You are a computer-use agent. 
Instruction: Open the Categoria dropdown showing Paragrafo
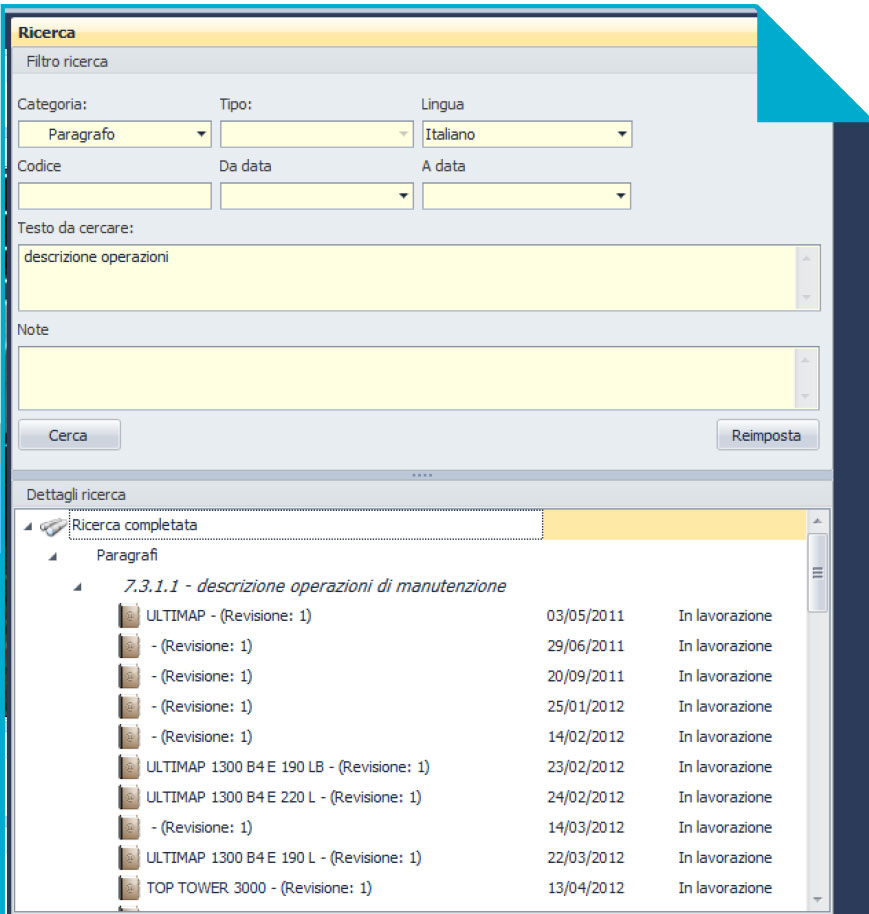pyautogui.click(x=201, y=134)
